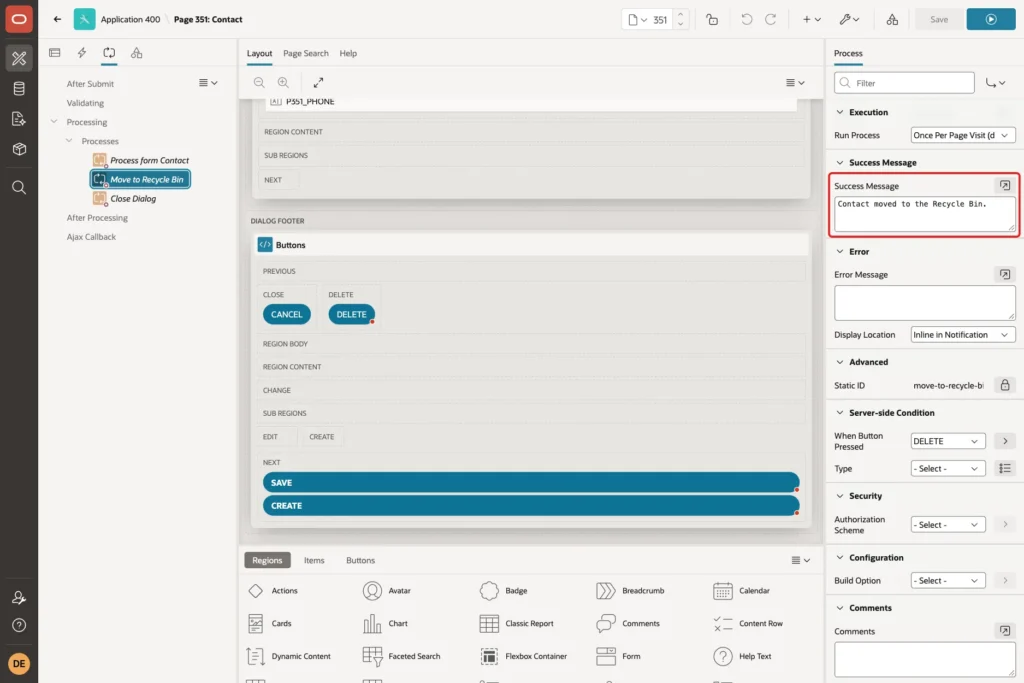The width and height of the screenshot is (1024, 683).
Task: Select the CANCEL button in the layout
Action: pyautogui.click(x=287, y=314)
